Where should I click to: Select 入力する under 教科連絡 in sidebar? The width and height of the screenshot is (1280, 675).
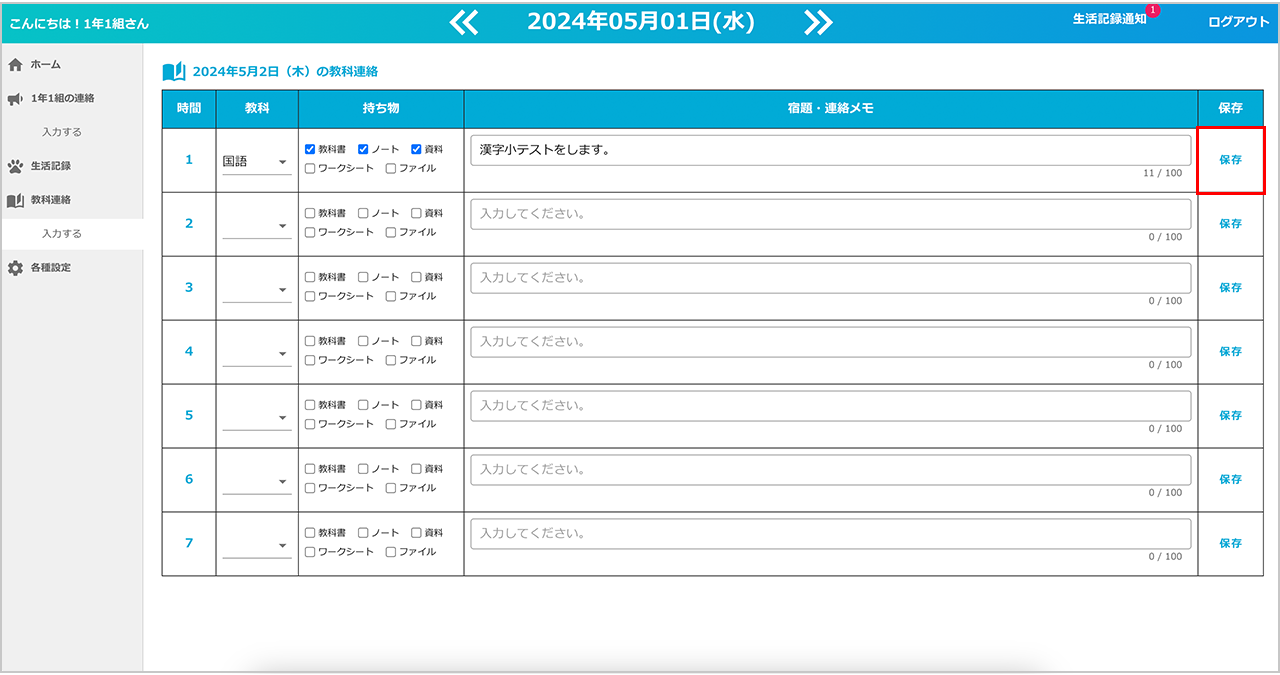click(62, 234)
